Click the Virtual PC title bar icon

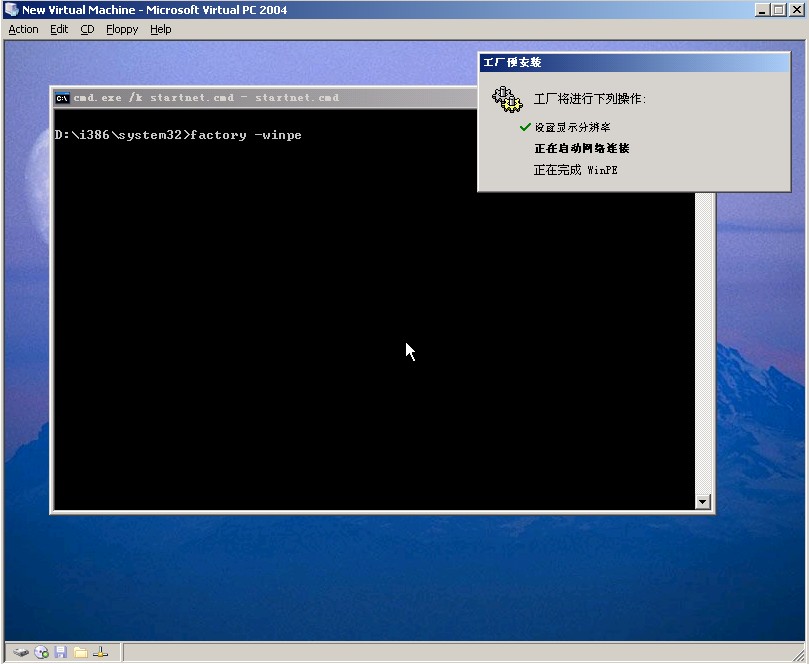pos(11,10)
